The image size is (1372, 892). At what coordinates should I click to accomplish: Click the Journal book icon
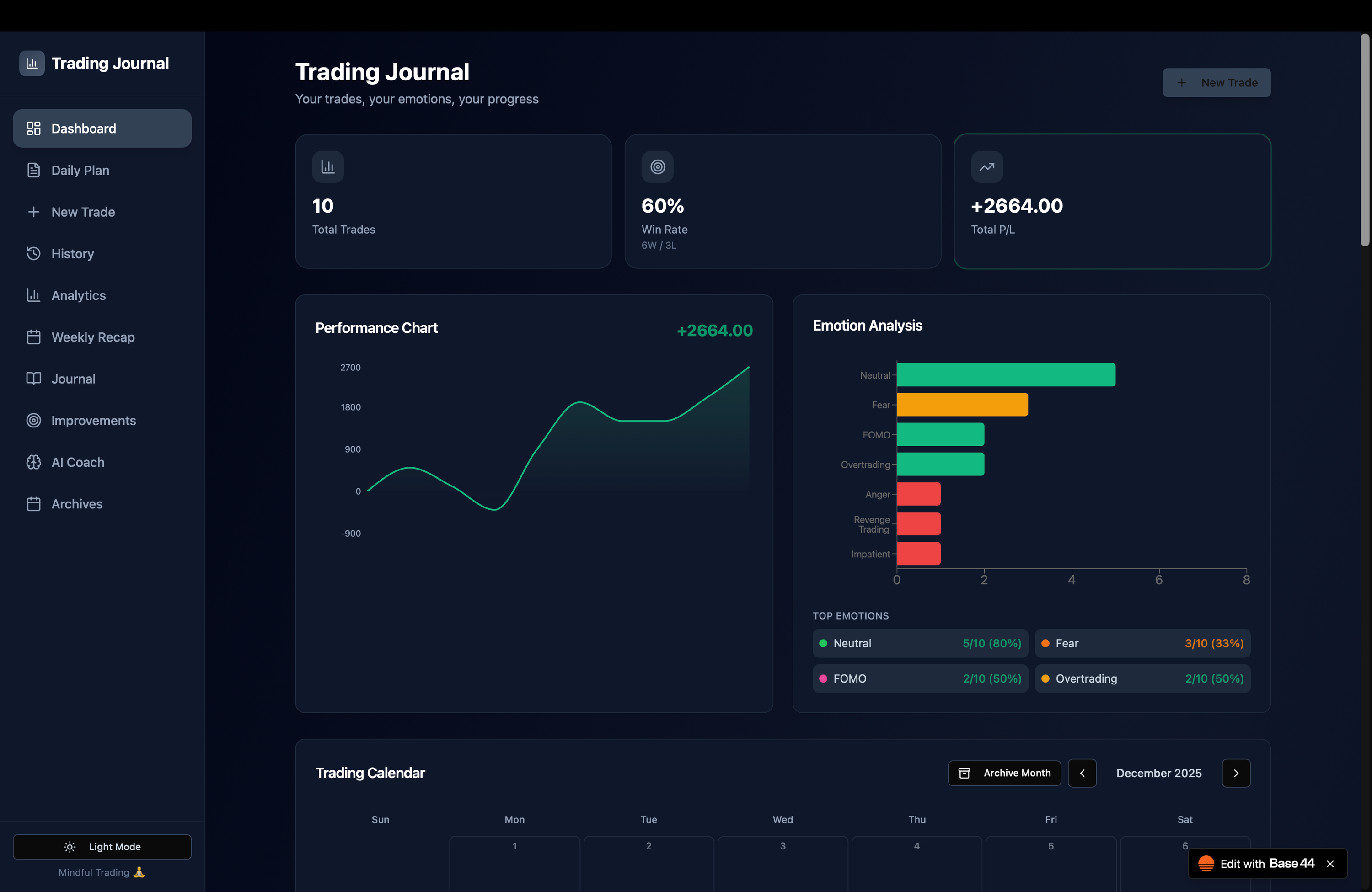[33, 379]
